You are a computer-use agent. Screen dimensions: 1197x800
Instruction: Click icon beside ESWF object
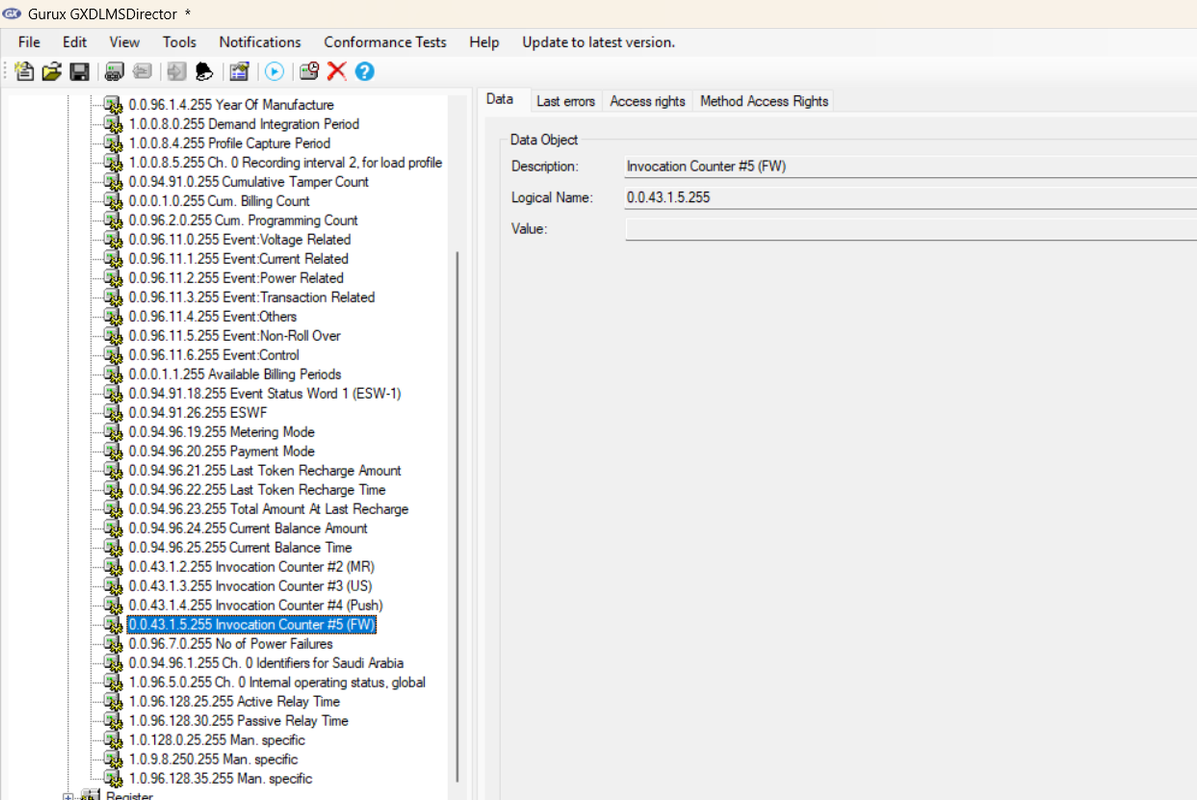click(x=113, y=413)
